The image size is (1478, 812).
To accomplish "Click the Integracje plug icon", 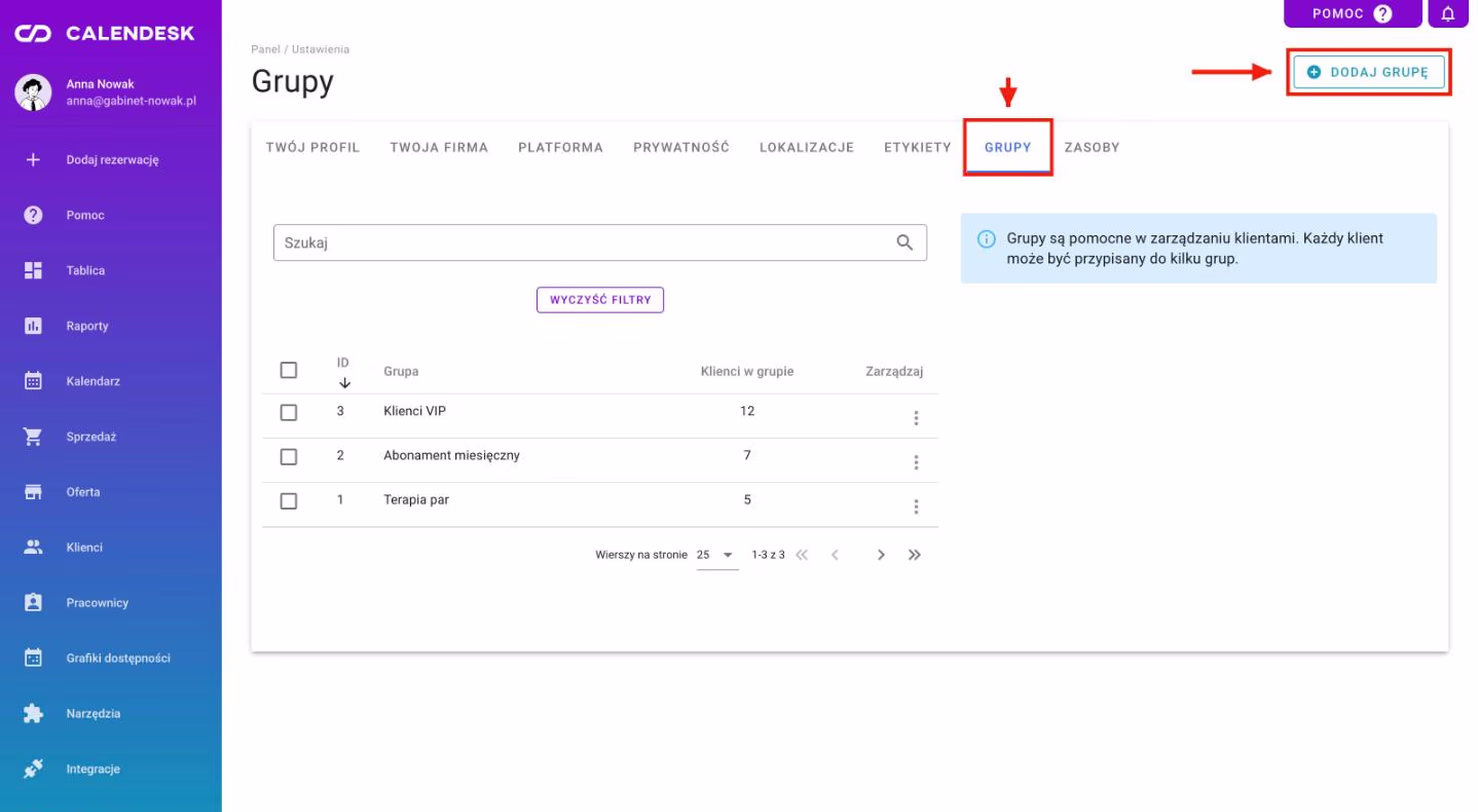I will pyautogui.click(x=33, y=769).
